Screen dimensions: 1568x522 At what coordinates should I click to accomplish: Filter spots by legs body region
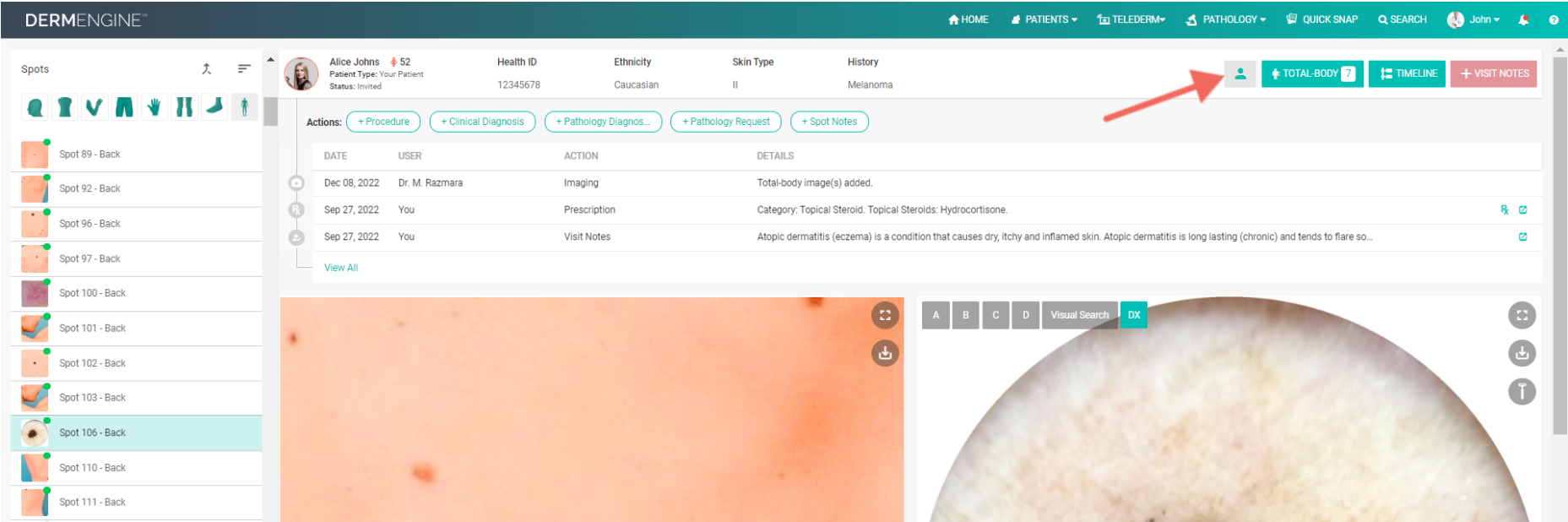(x=184, y=107)
